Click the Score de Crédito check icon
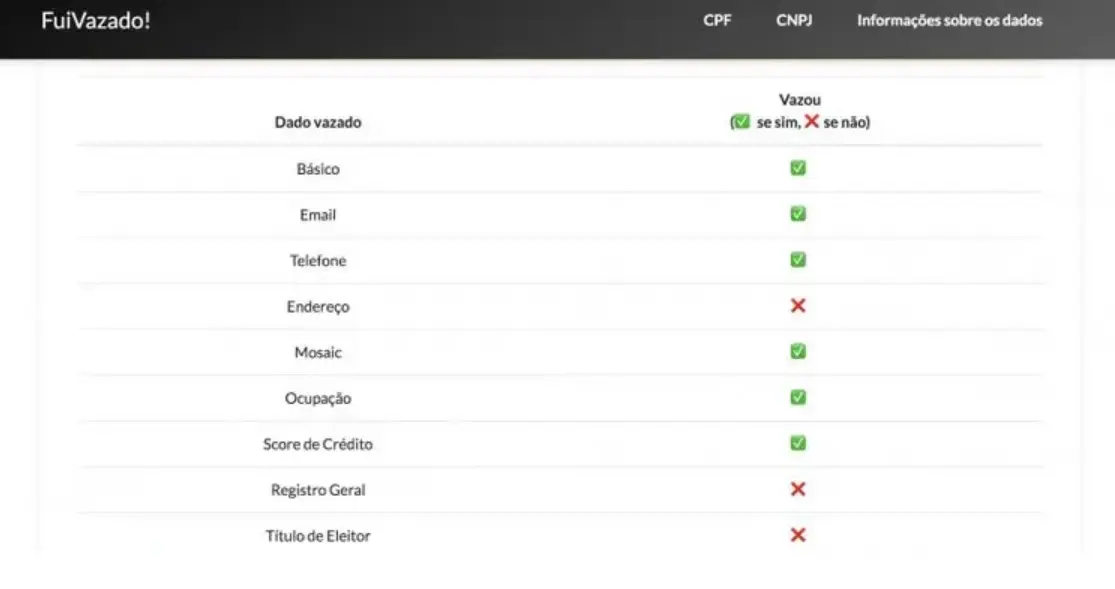Viewport: 1115px width, 589px height. click(x=798, y=443)
